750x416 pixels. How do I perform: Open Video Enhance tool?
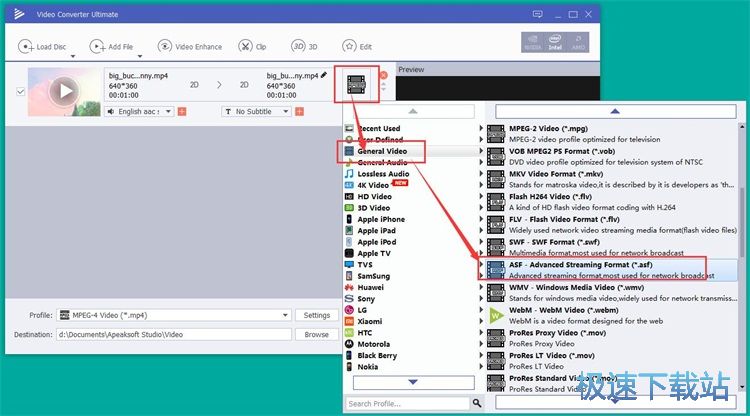click(x=190, y=46)
